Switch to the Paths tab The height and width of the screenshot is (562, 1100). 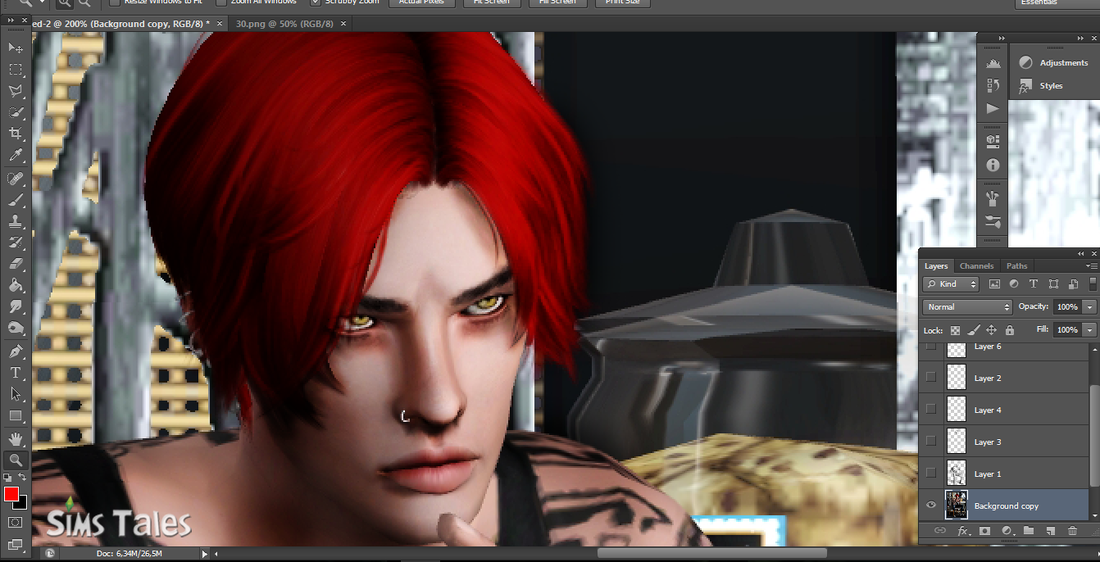click(1017, 266)
